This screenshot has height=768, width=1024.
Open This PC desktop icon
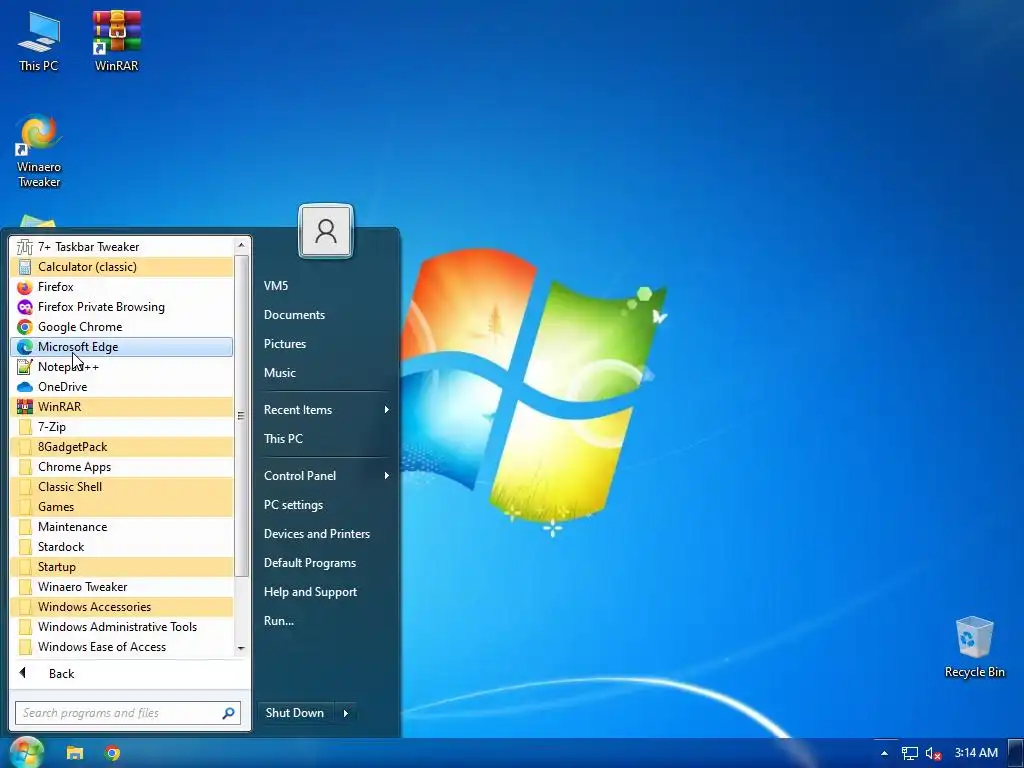[x=39, y=40]
